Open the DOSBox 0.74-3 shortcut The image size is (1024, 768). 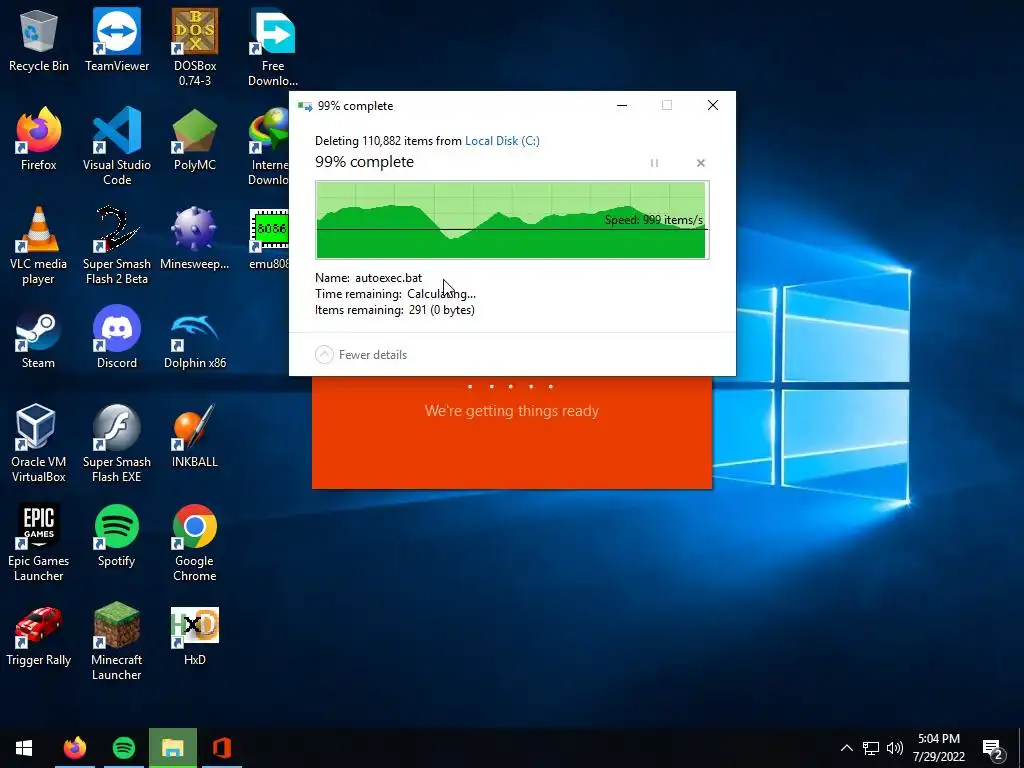[x=195, y=48]
